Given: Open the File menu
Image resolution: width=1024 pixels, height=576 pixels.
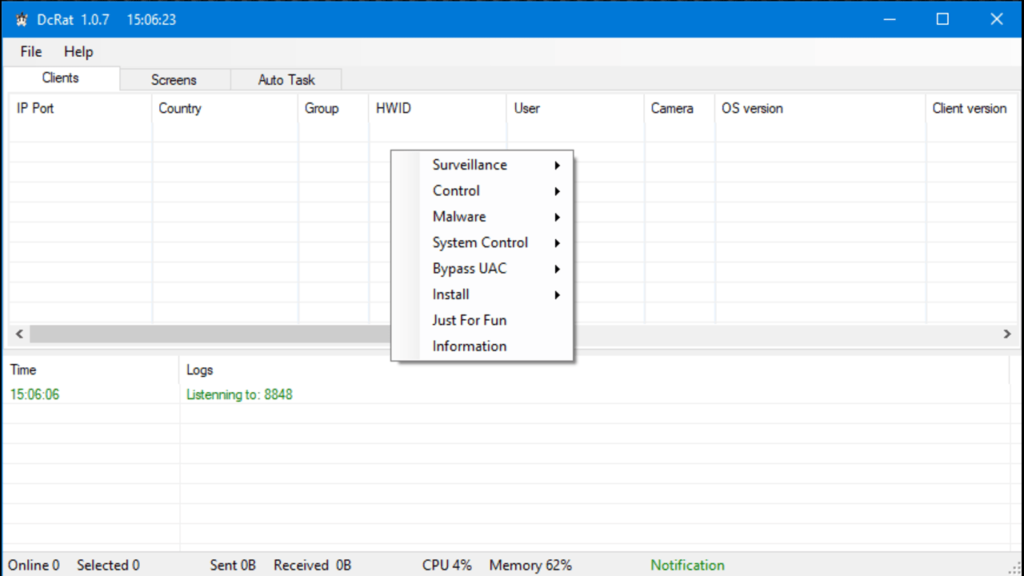Looking at the screenshot, I should point(31,52).
